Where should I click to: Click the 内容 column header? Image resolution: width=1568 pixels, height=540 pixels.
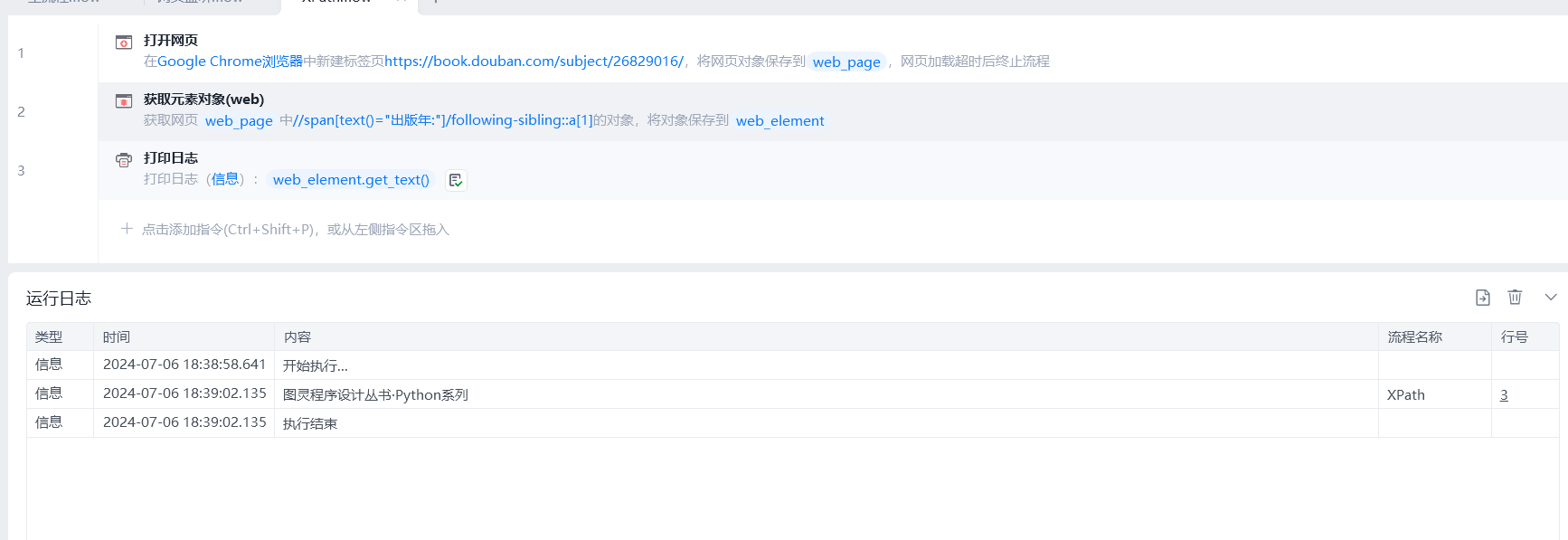coord(298,336)
